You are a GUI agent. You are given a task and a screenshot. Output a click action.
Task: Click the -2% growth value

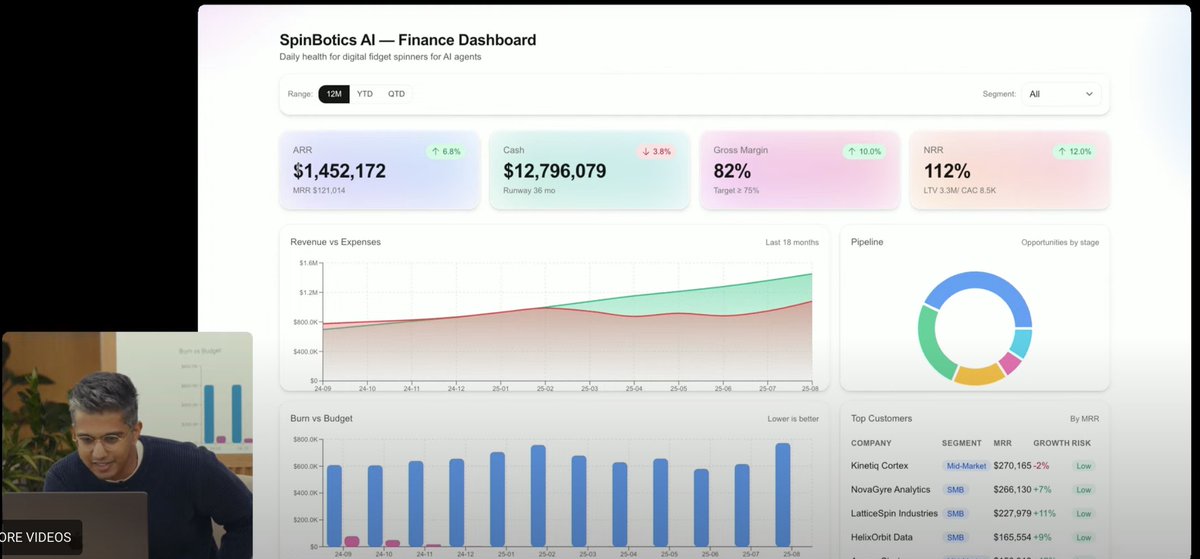click(x=1042, y=466)
